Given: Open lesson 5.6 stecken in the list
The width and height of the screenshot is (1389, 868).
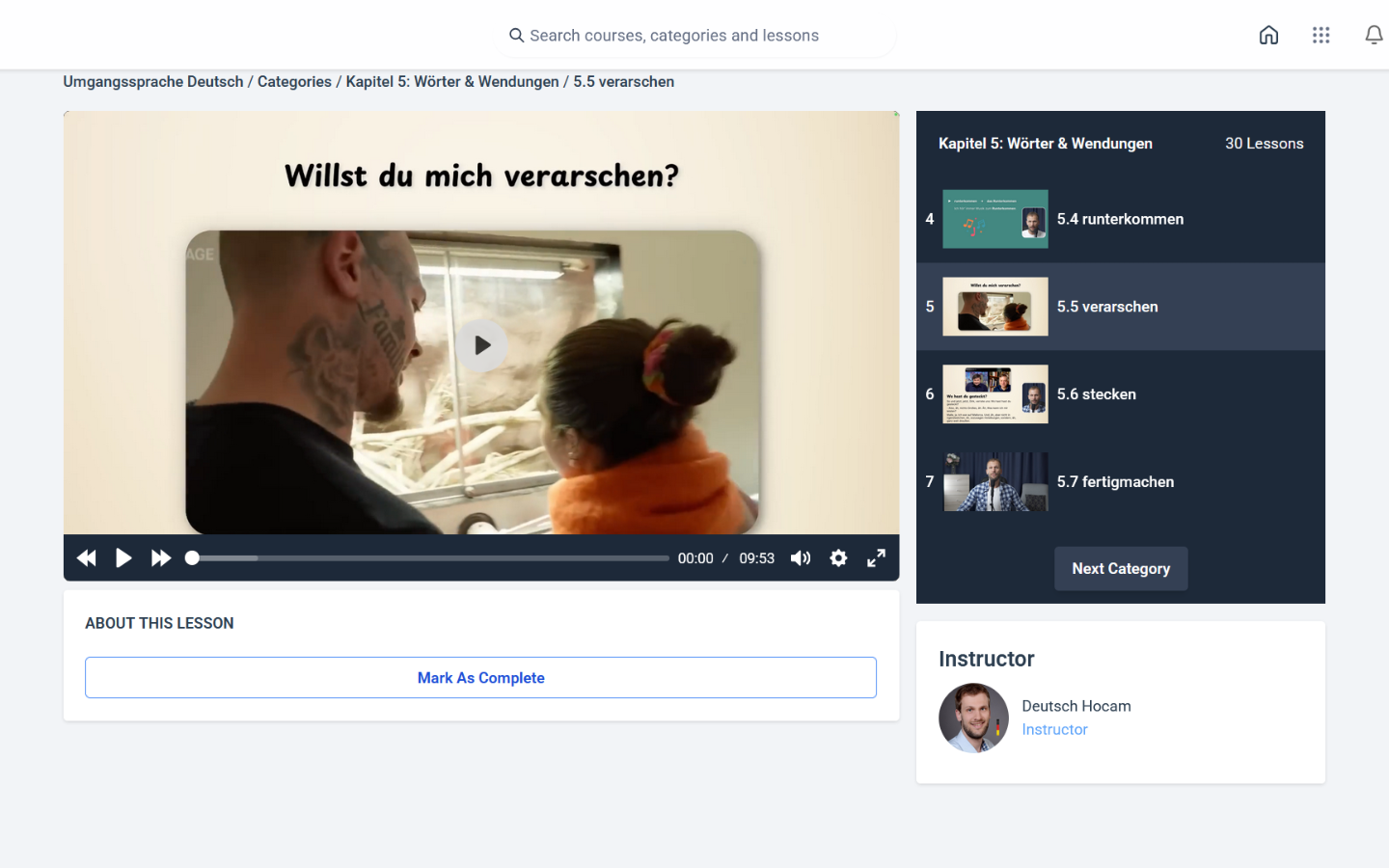Looking at the screenshot, I should [x=1096, y=394].
